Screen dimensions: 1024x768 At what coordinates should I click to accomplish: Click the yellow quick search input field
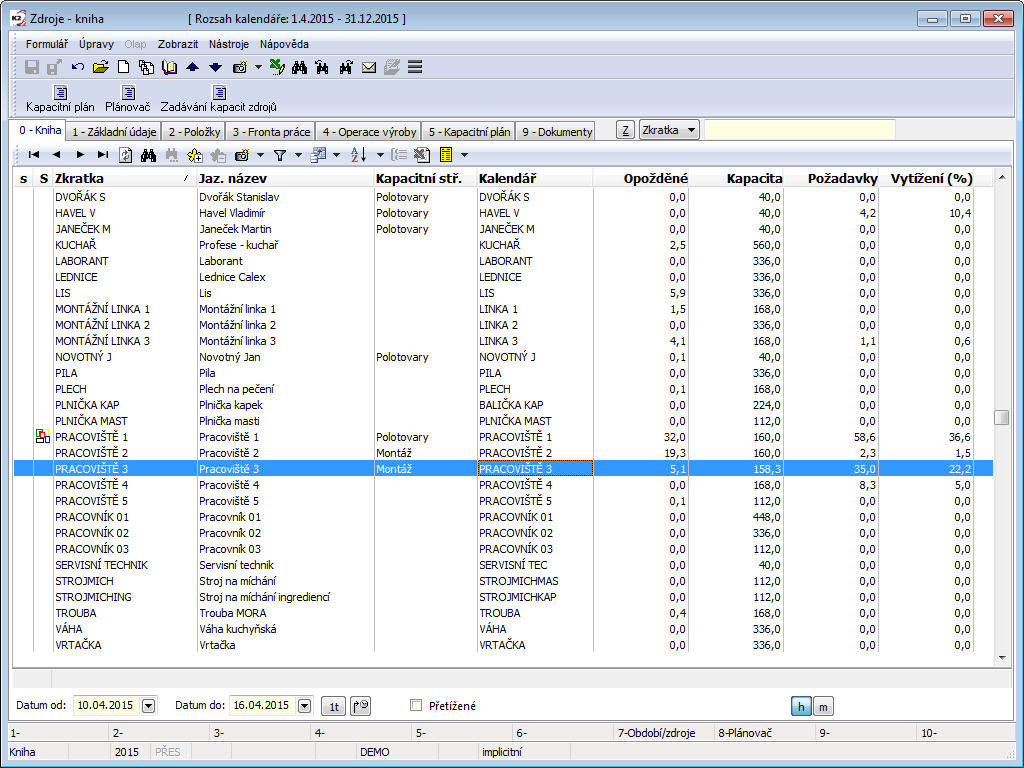click(x=798, y=130)
